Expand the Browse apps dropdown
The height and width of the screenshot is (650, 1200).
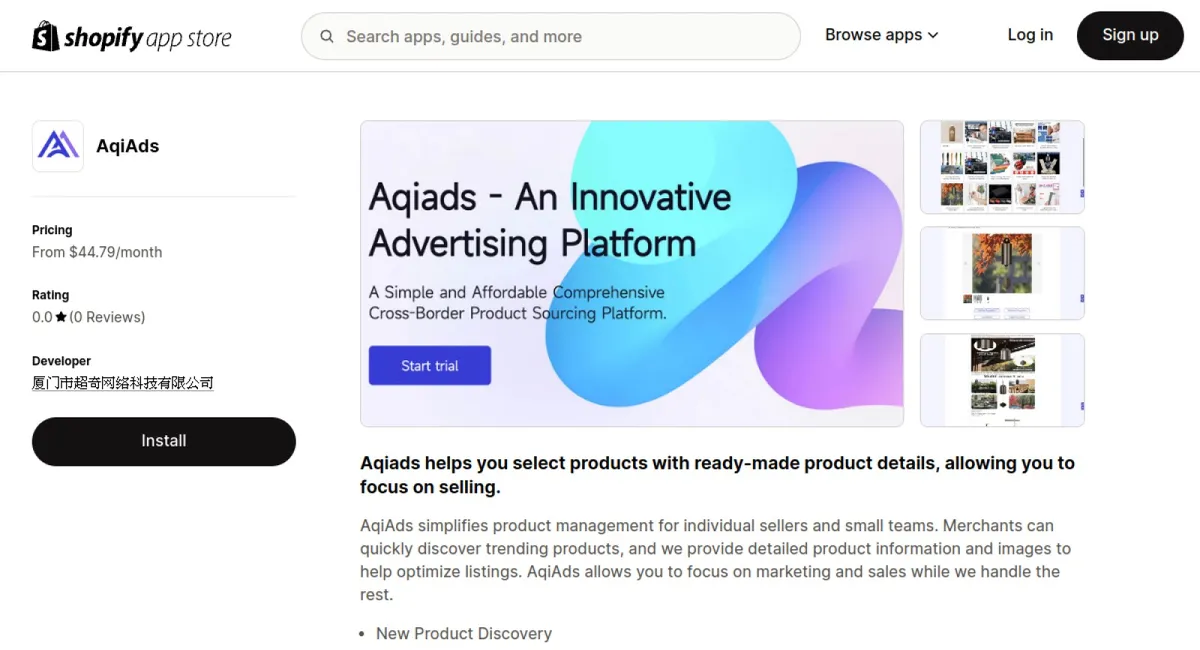(881, 35)
